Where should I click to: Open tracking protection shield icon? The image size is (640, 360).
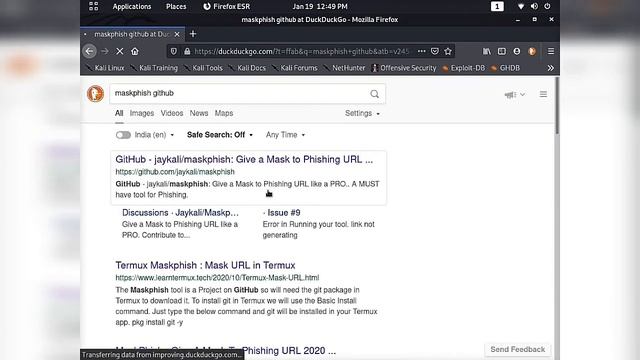(x=173, y=51)
